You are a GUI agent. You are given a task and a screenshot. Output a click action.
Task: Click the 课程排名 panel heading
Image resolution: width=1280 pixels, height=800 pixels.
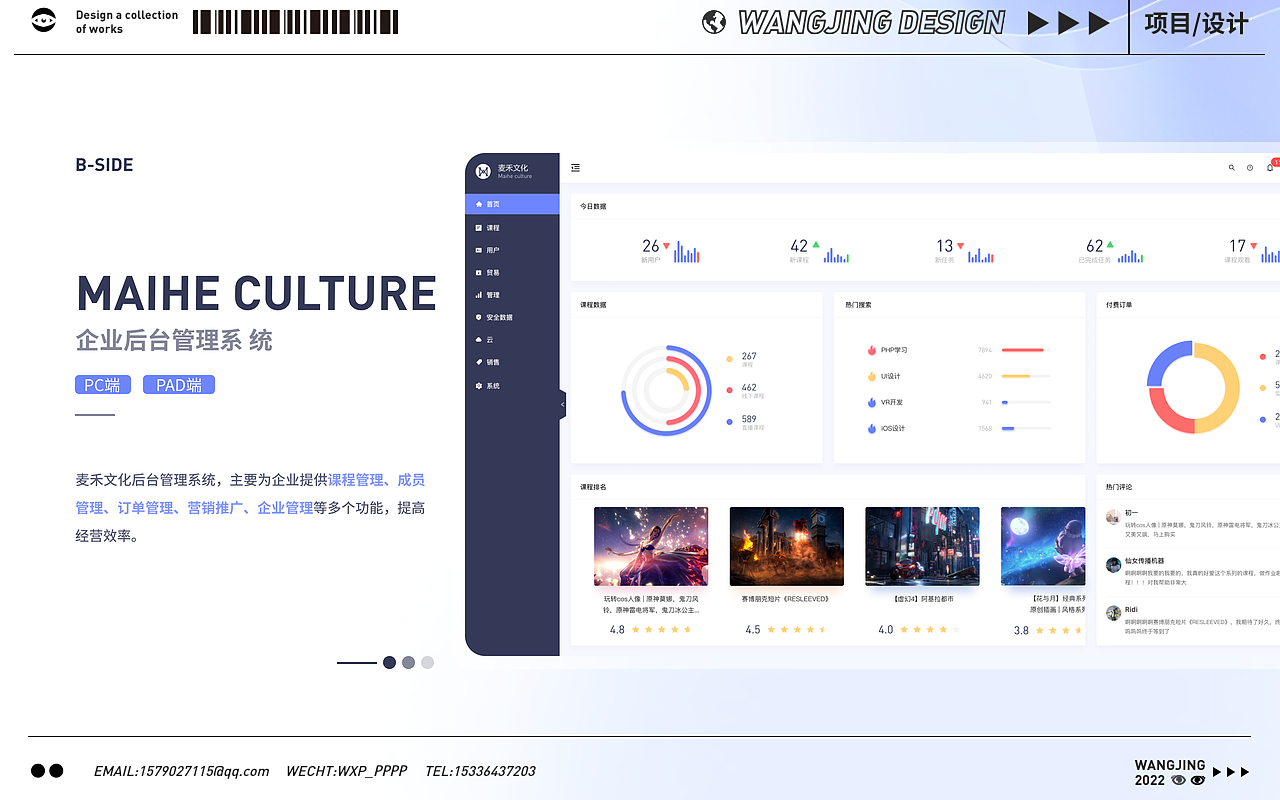click(x=593, y=487)
